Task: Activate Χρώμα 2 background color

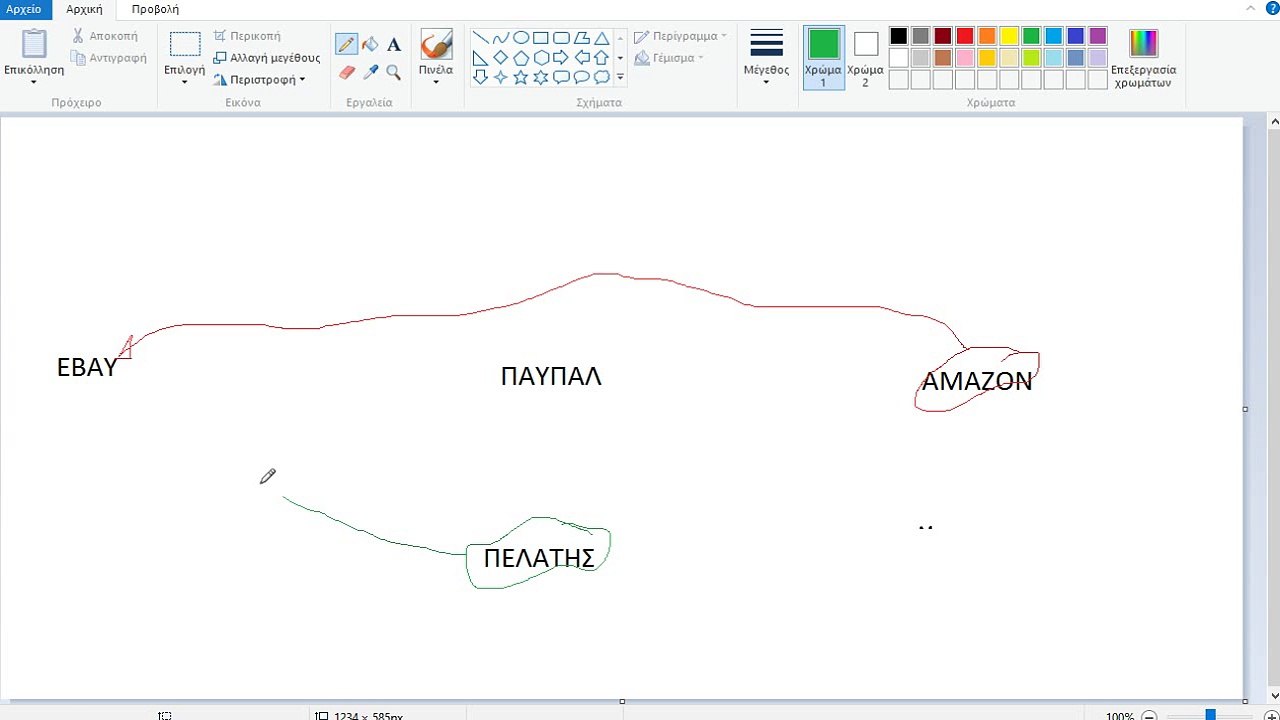Action: [866, 57]
